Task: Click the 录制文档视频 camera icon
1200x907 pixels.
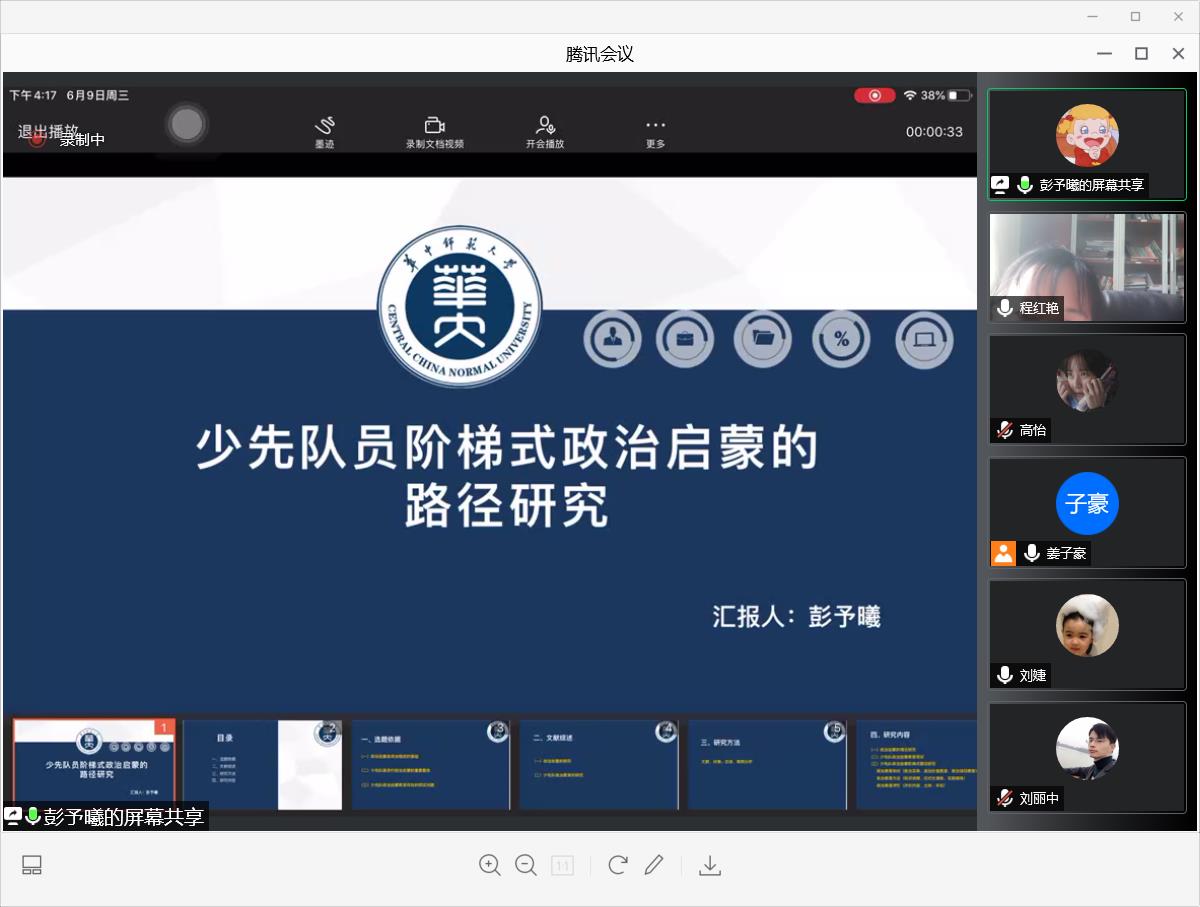Action: 435,130
